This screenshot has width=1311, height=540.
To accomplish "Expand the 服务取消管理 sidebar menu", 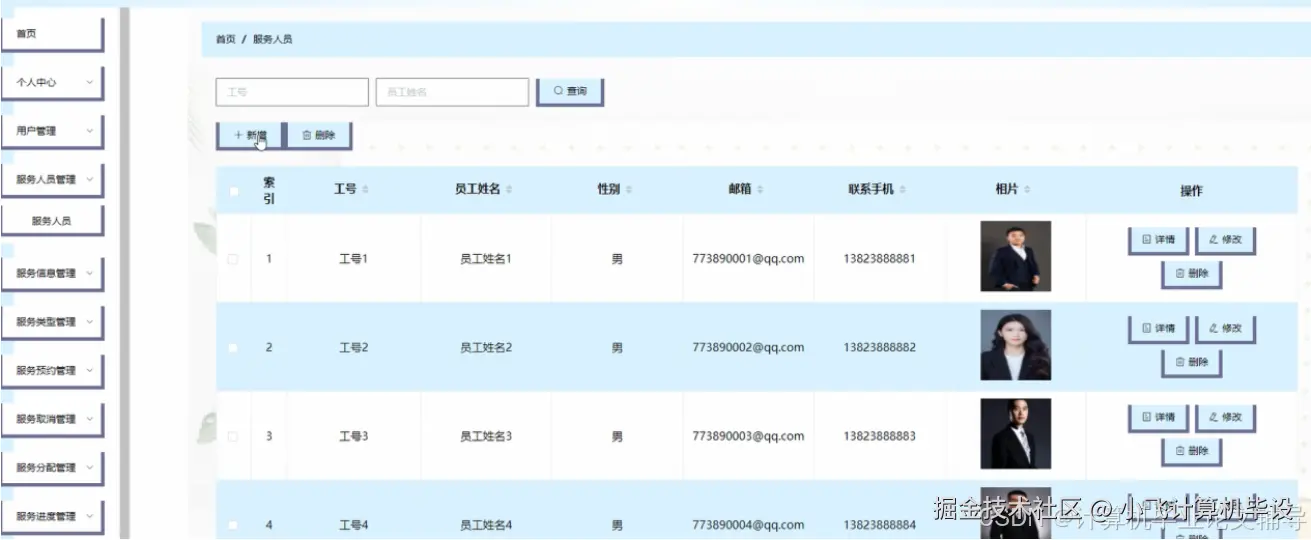I will 52,419.
